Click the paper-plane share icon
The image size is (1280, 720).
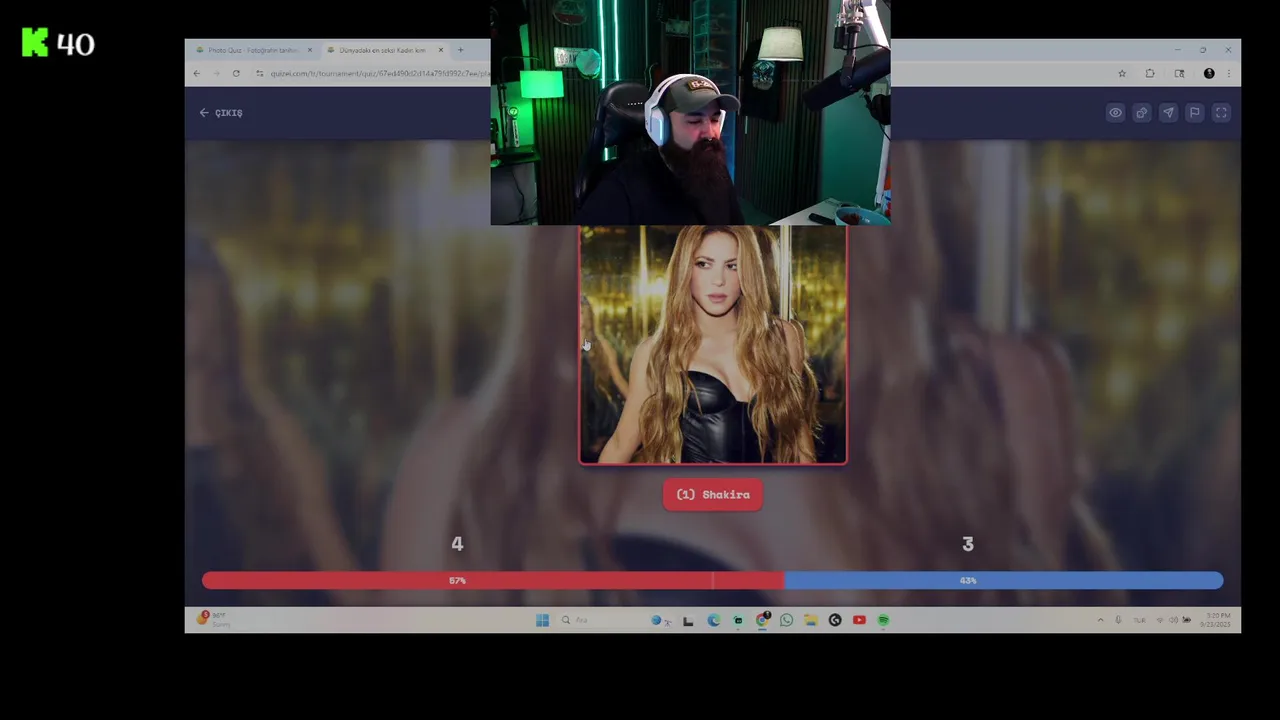click(1168, 113)
